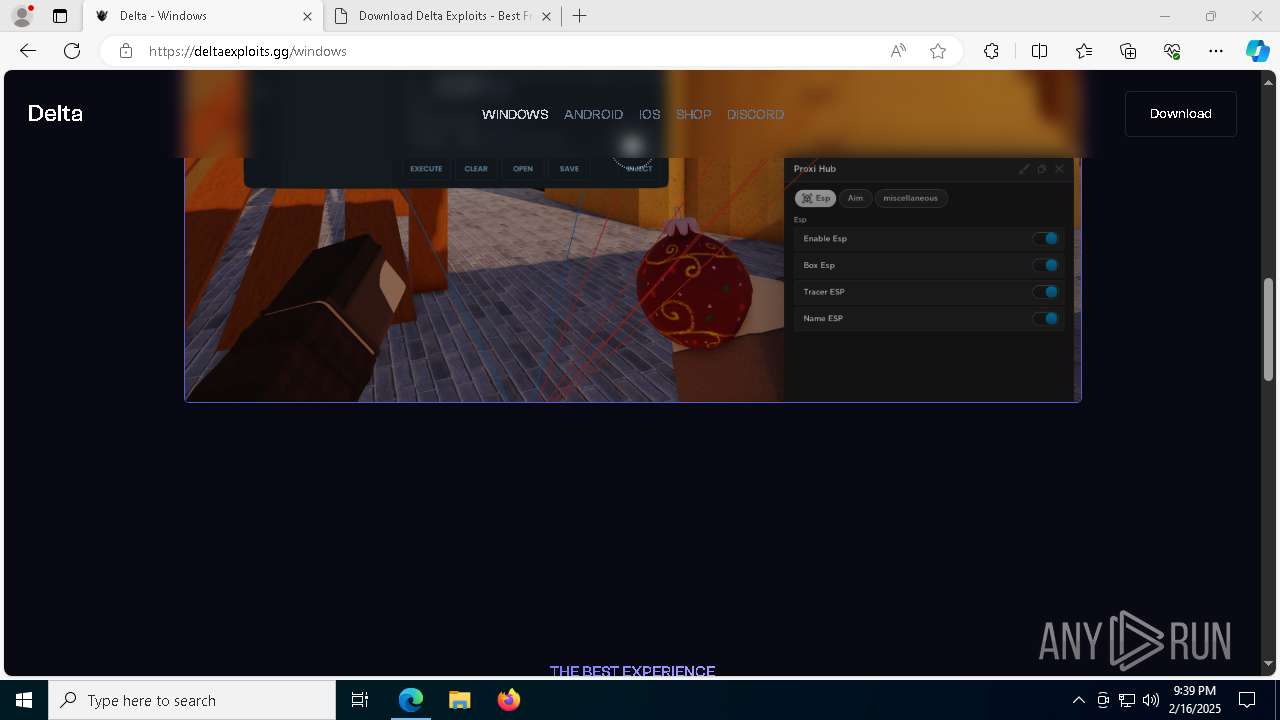1280x720 pixels.
Task: Open the browser Extensions icon
Action: pyautogui.click(x=991, y=51)
